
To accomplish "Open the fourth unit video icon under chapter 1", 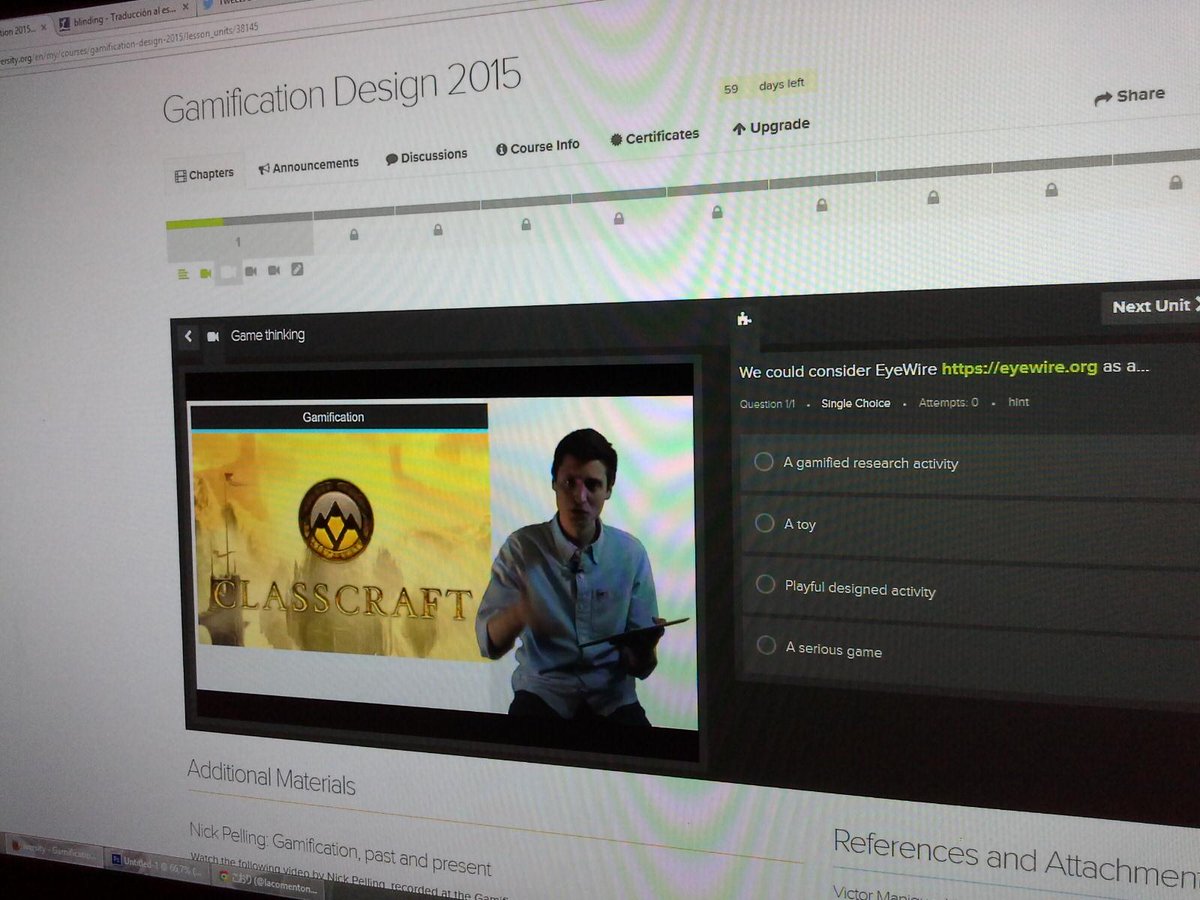I will point(251,271).
